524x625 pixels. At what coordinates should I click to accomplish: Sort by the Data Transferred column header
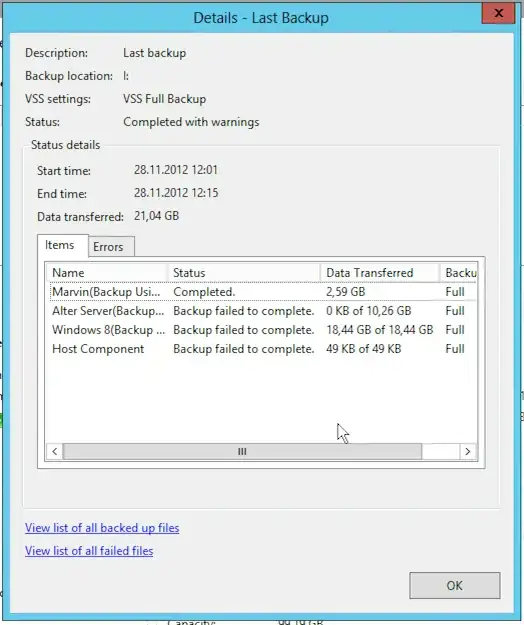tap(380, 273)
